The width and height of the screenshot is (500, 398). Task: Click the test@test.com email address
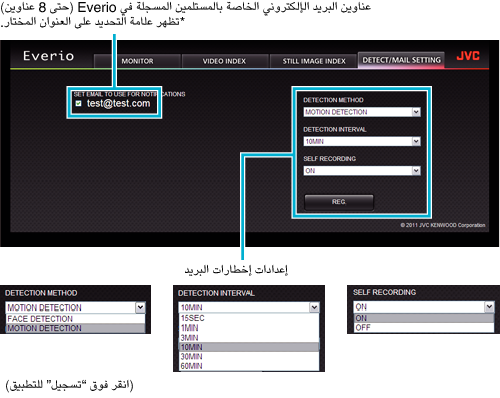(x=118, y=103)
